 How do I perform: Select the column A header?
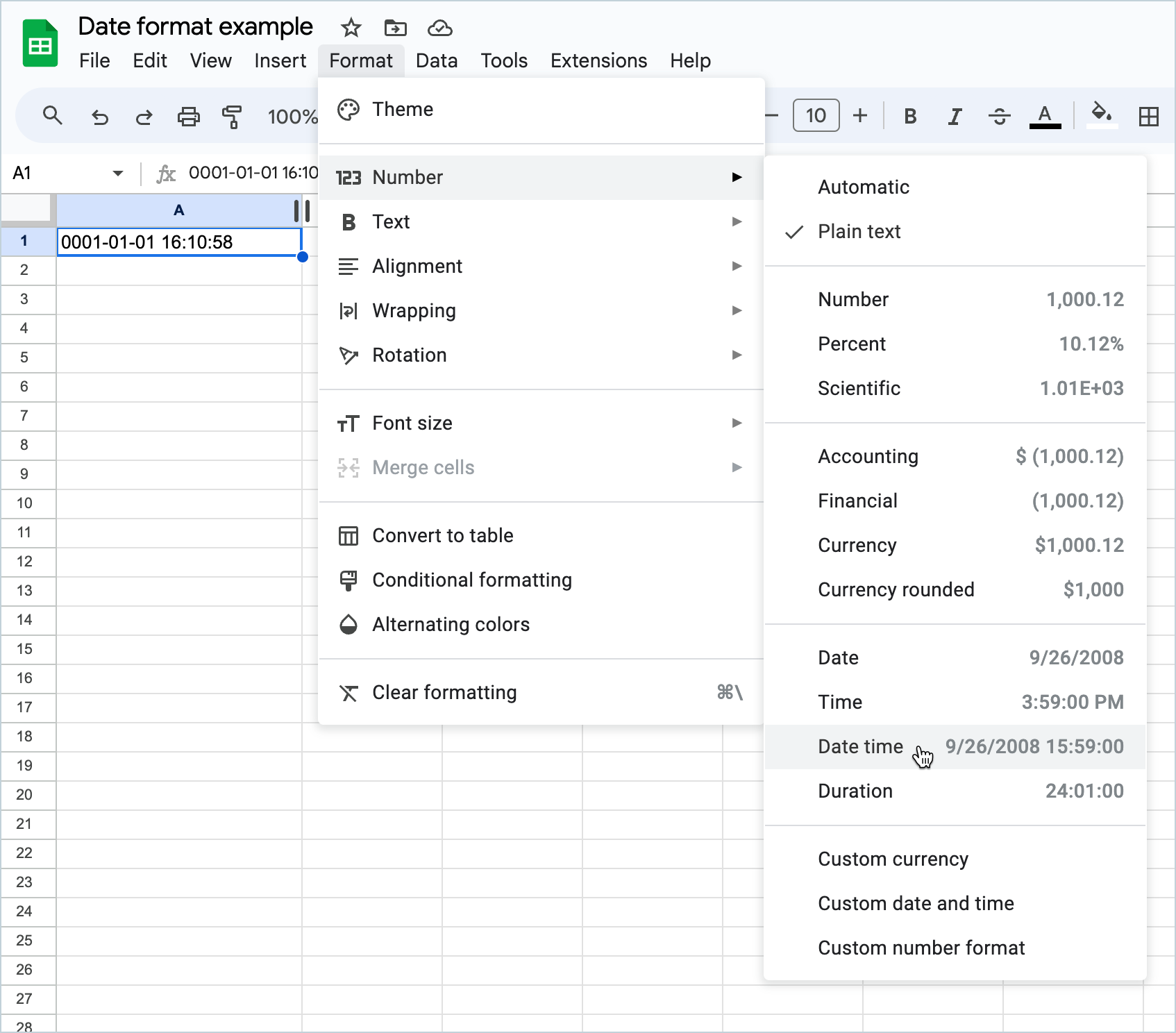(x=178, y=210)
